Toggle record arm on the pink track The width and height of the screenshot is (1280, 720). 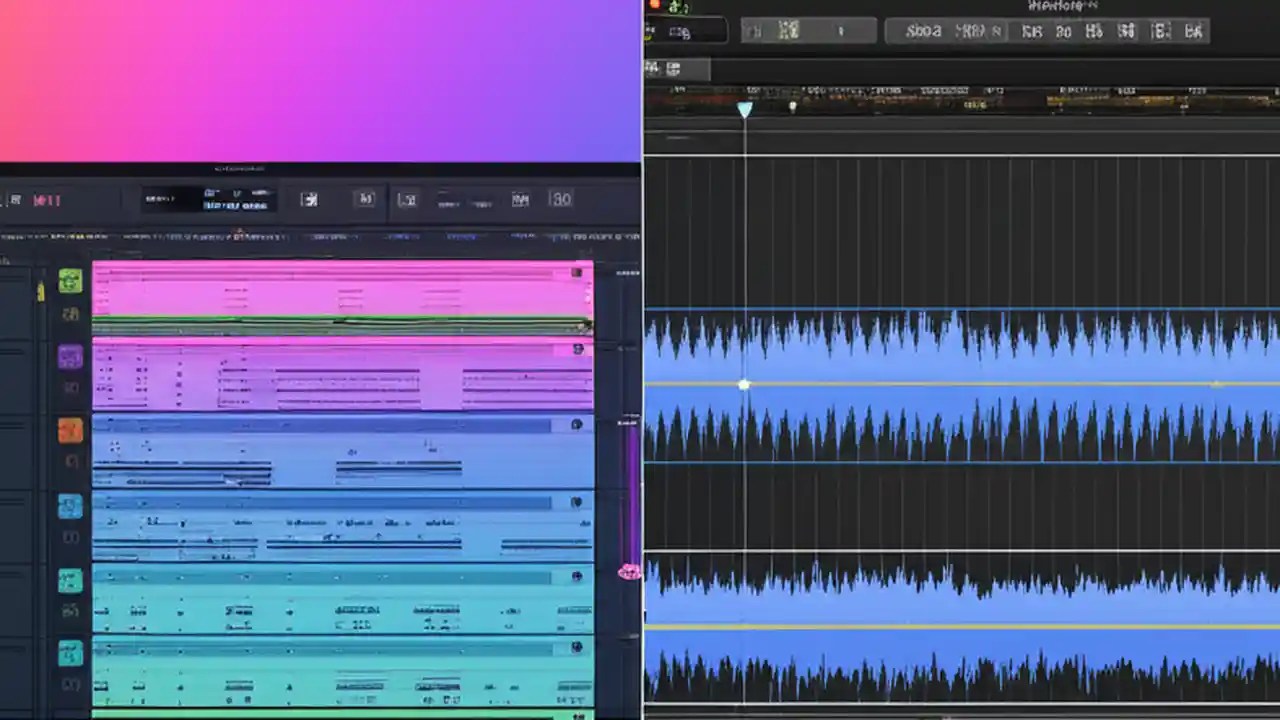578,271
